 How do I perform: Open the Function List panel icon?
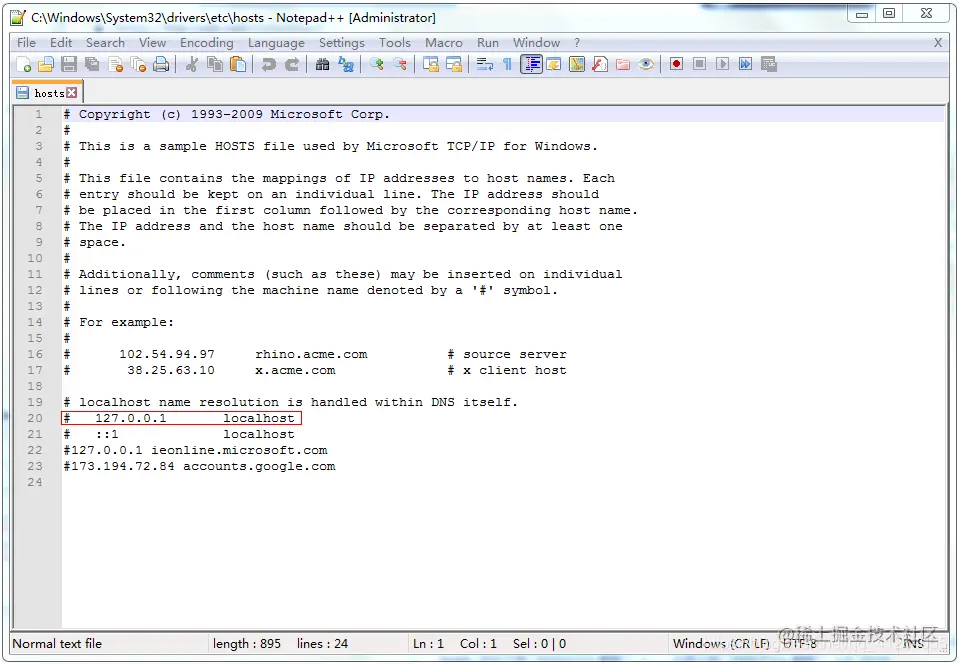pos(600,64)
